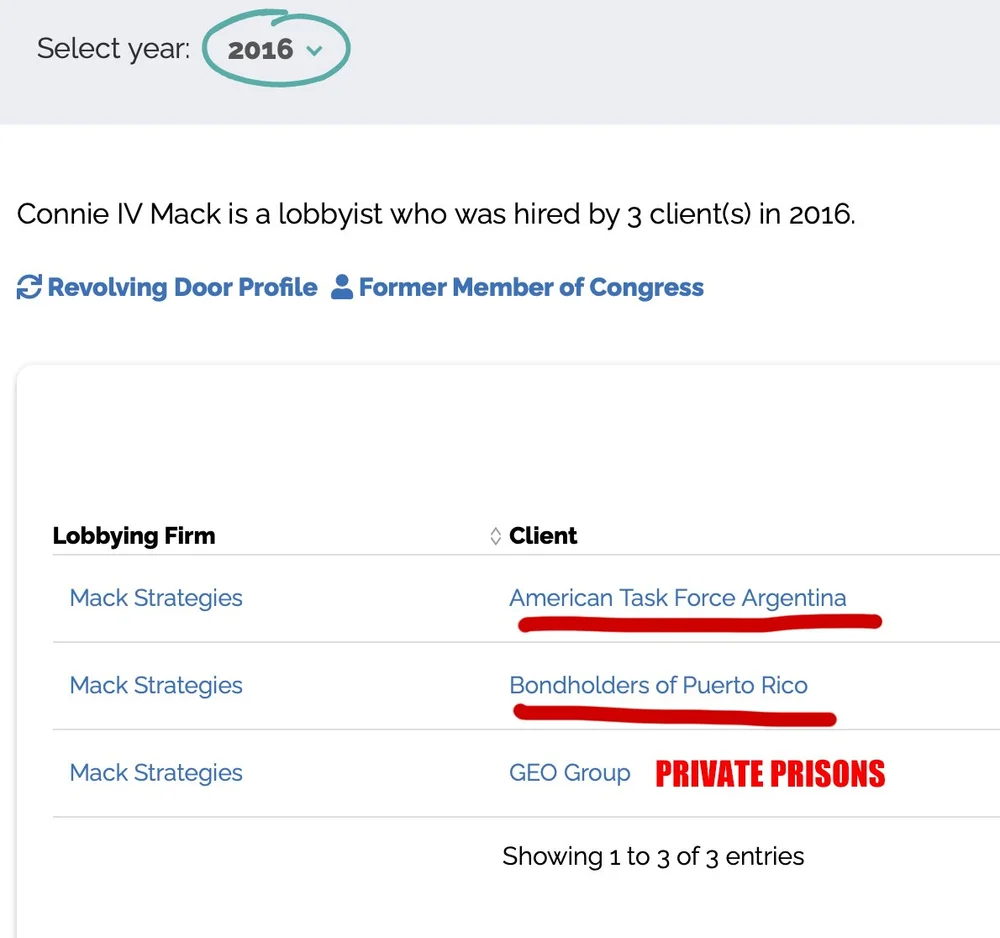Click the Showing 1 to 3 entries text
Viewport: 1000px width, 938px height.
[653, 856]
